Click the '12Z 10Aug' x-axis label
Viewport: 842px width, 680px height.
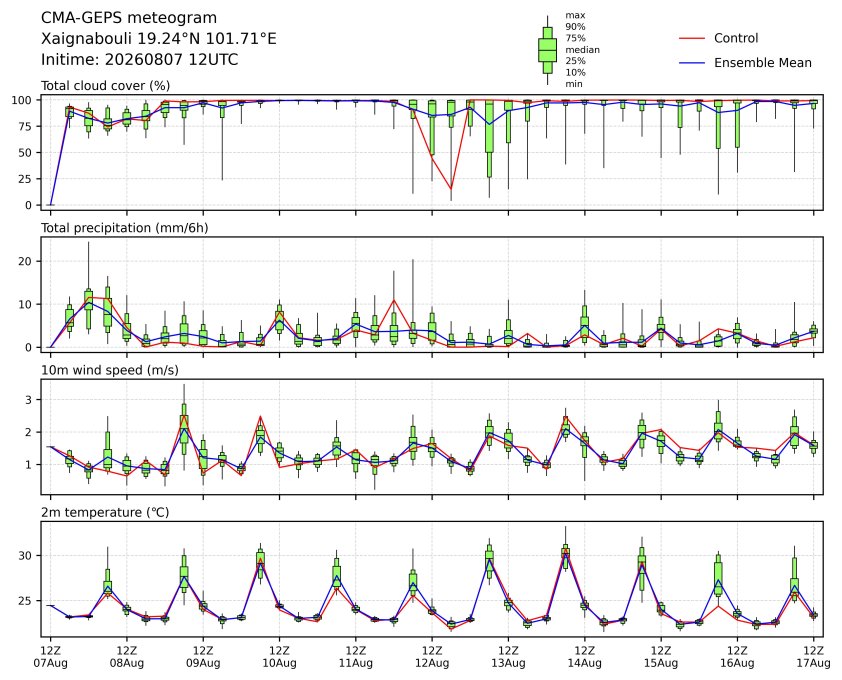coord(279,657)
